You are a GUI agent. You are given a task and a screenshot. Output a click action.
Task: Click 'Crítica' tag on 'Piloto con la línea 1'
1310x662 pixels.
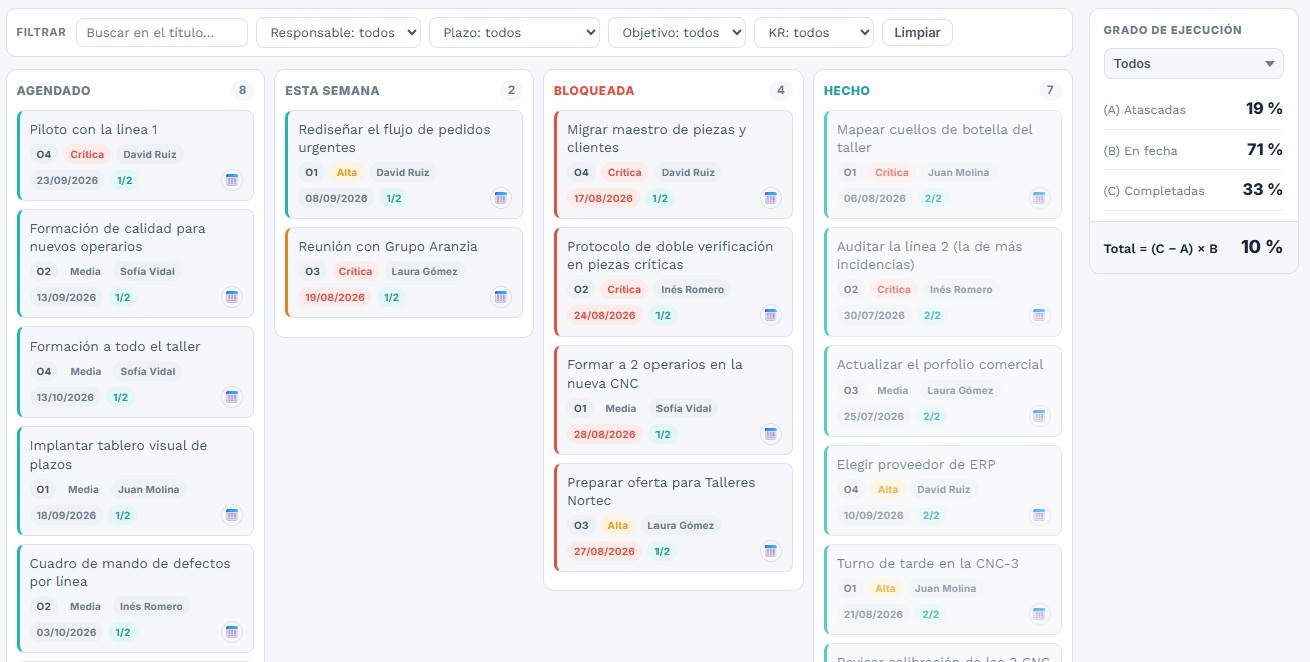pyautogui.click(x=87, y=155)
